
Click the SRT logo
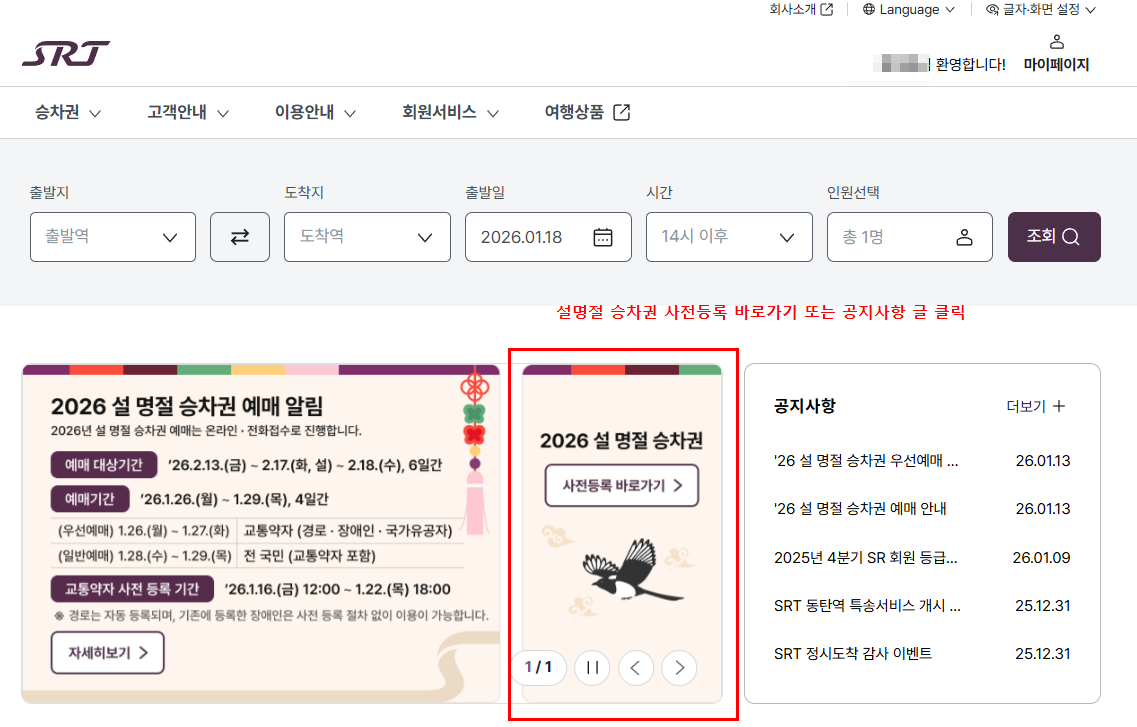(x=66, y=54)
